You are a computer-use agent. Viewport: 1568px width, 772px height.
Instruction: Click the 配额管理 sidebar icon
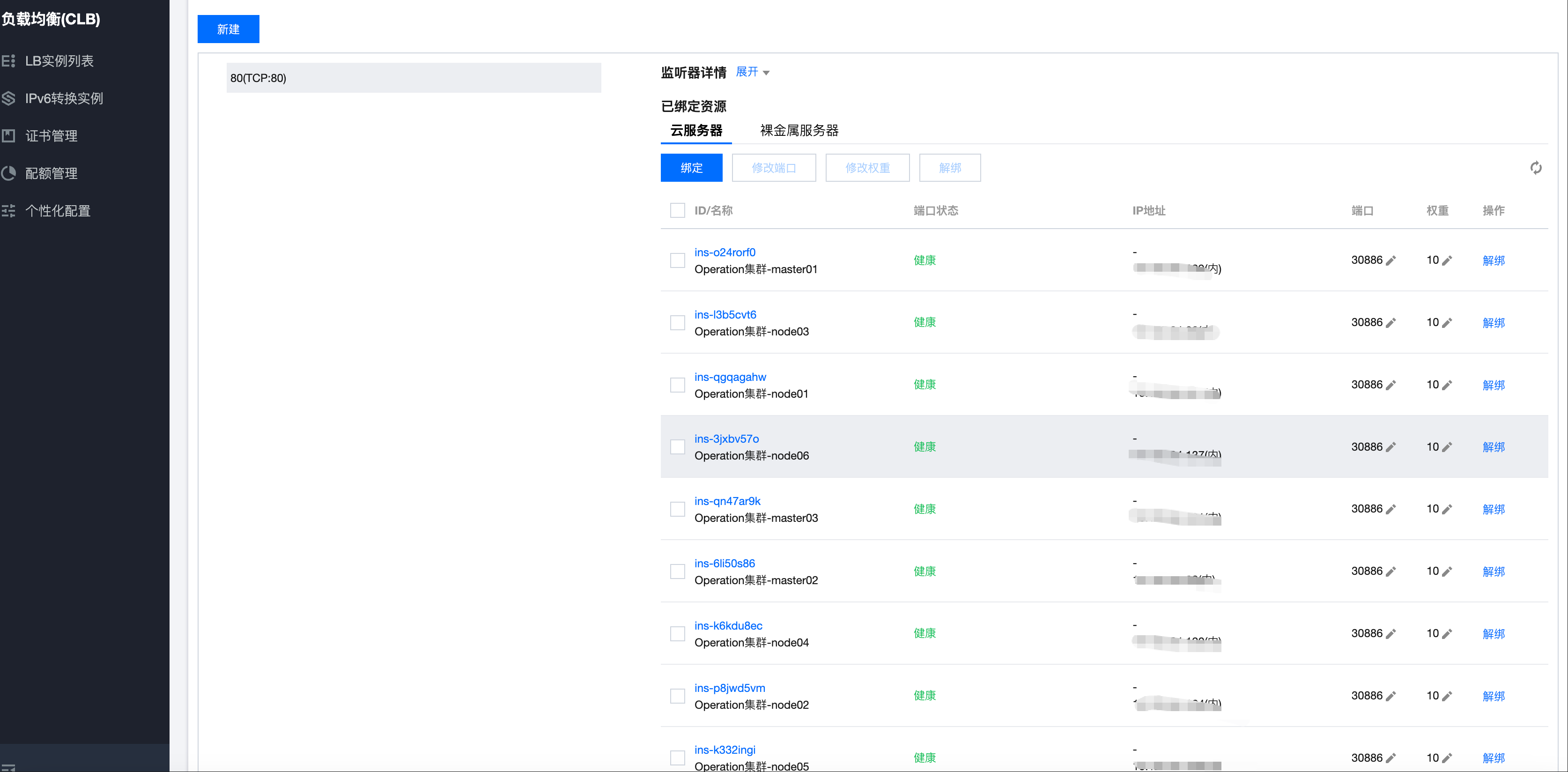[x=8, y=173]
